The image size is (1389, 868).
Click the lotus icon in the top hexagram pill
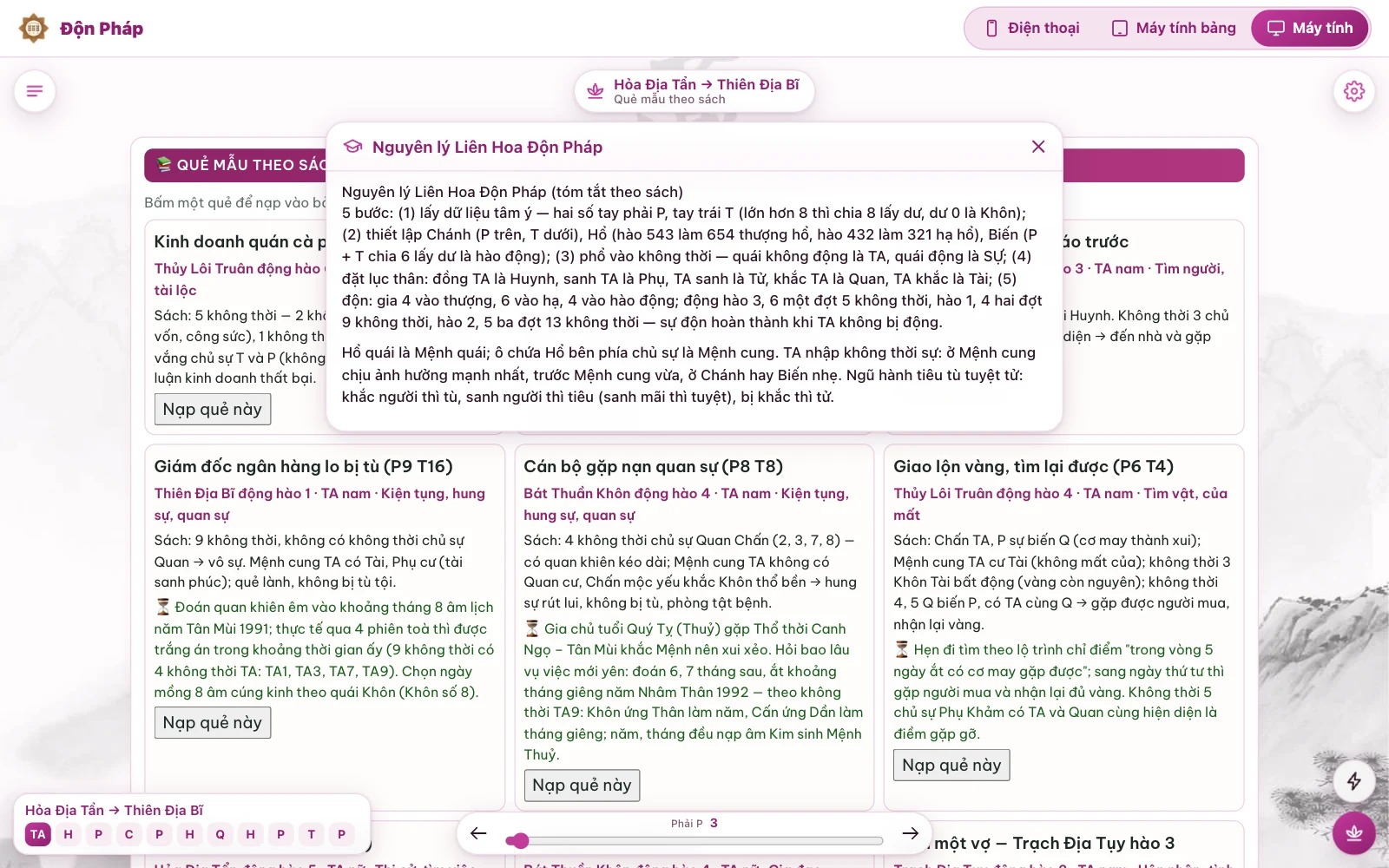click(x=596, y=90)
